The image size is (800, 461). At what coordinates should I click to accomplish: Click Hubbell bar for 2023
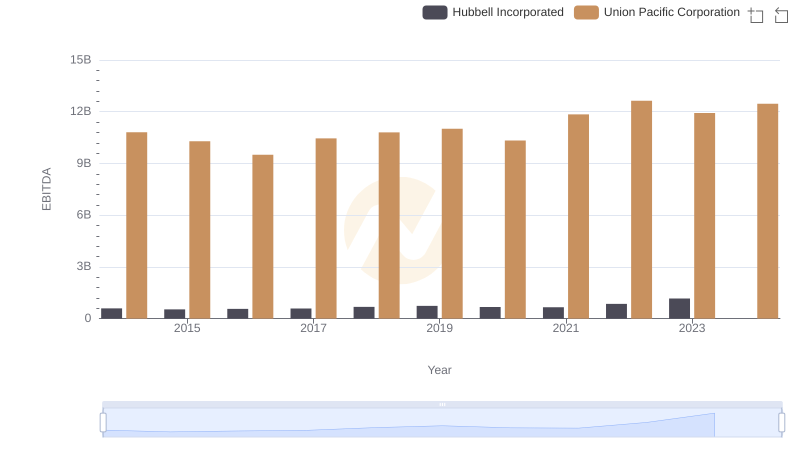[x=680, y=309]
